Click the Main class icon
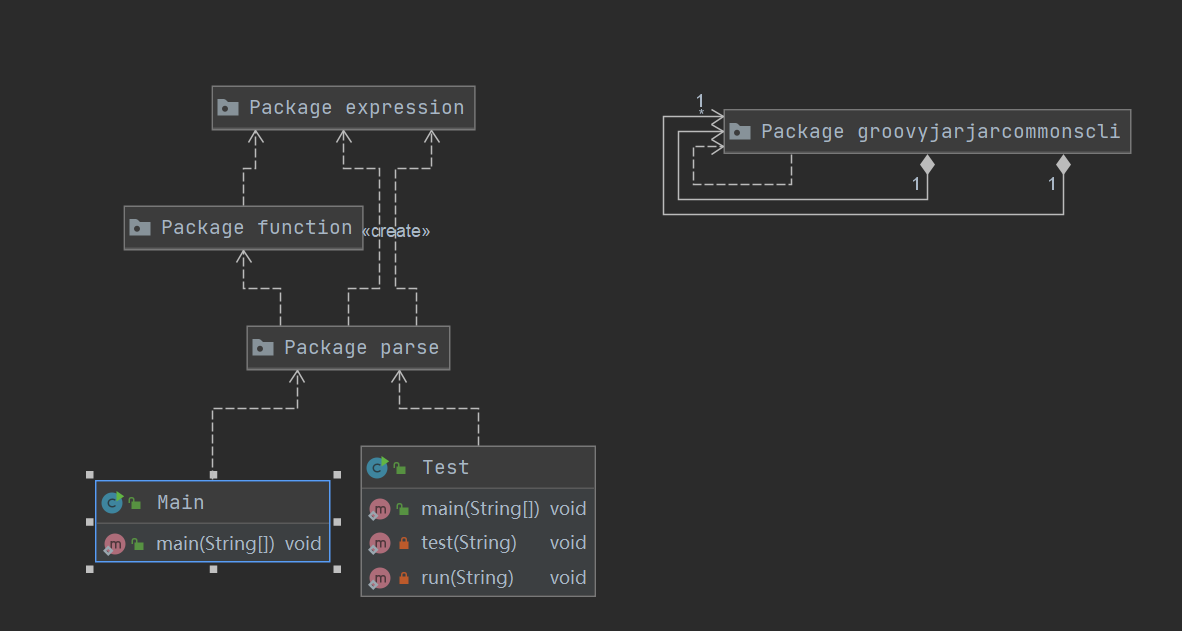 [x=112, y=502]
